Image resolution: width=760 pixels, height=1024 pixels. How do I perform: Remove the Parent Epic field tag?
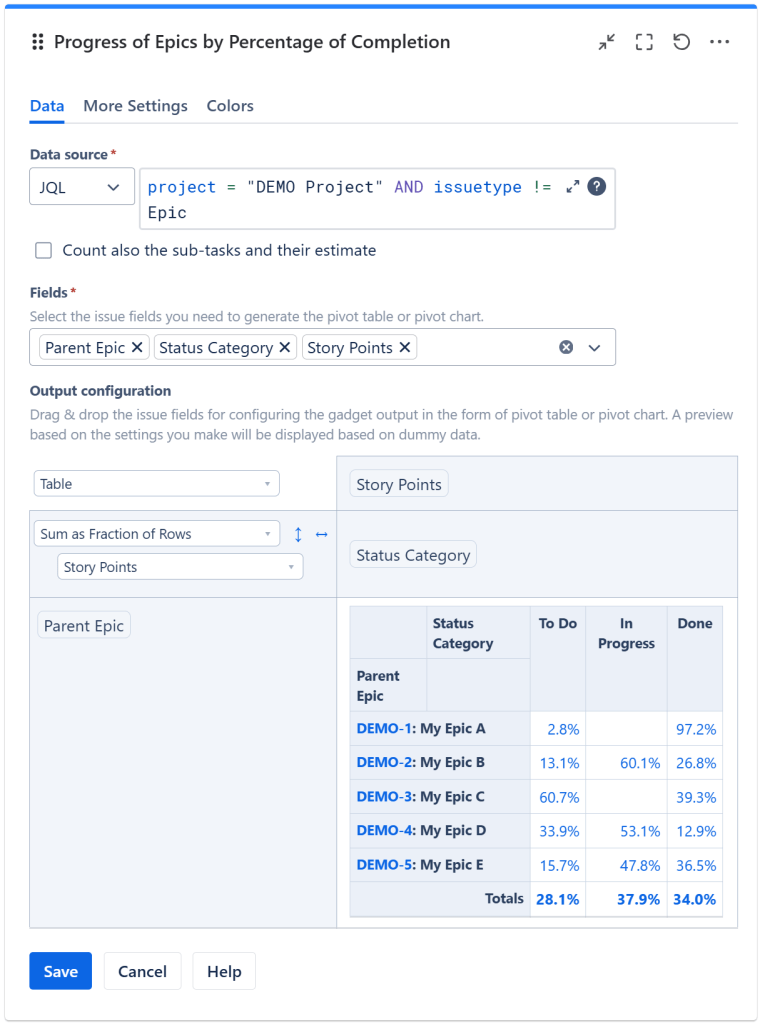point(137,347)
